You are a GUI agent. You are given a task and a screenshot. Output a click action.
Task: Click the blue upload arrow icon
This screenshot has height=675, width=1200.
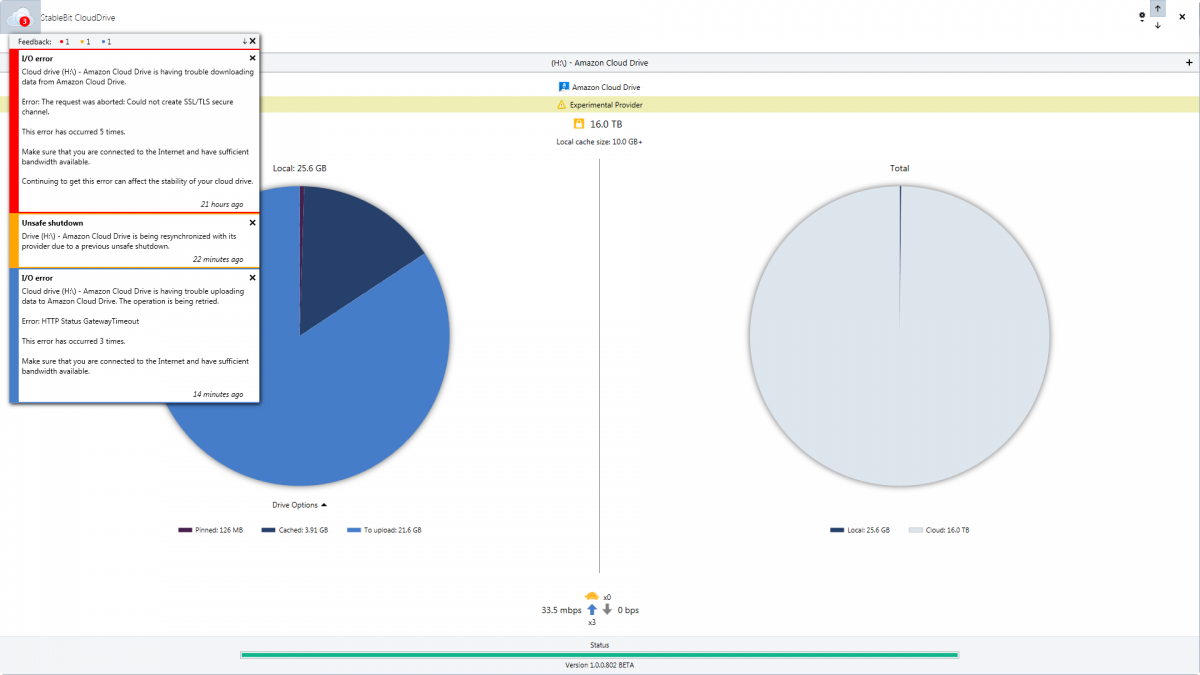[x=591, y=609]
